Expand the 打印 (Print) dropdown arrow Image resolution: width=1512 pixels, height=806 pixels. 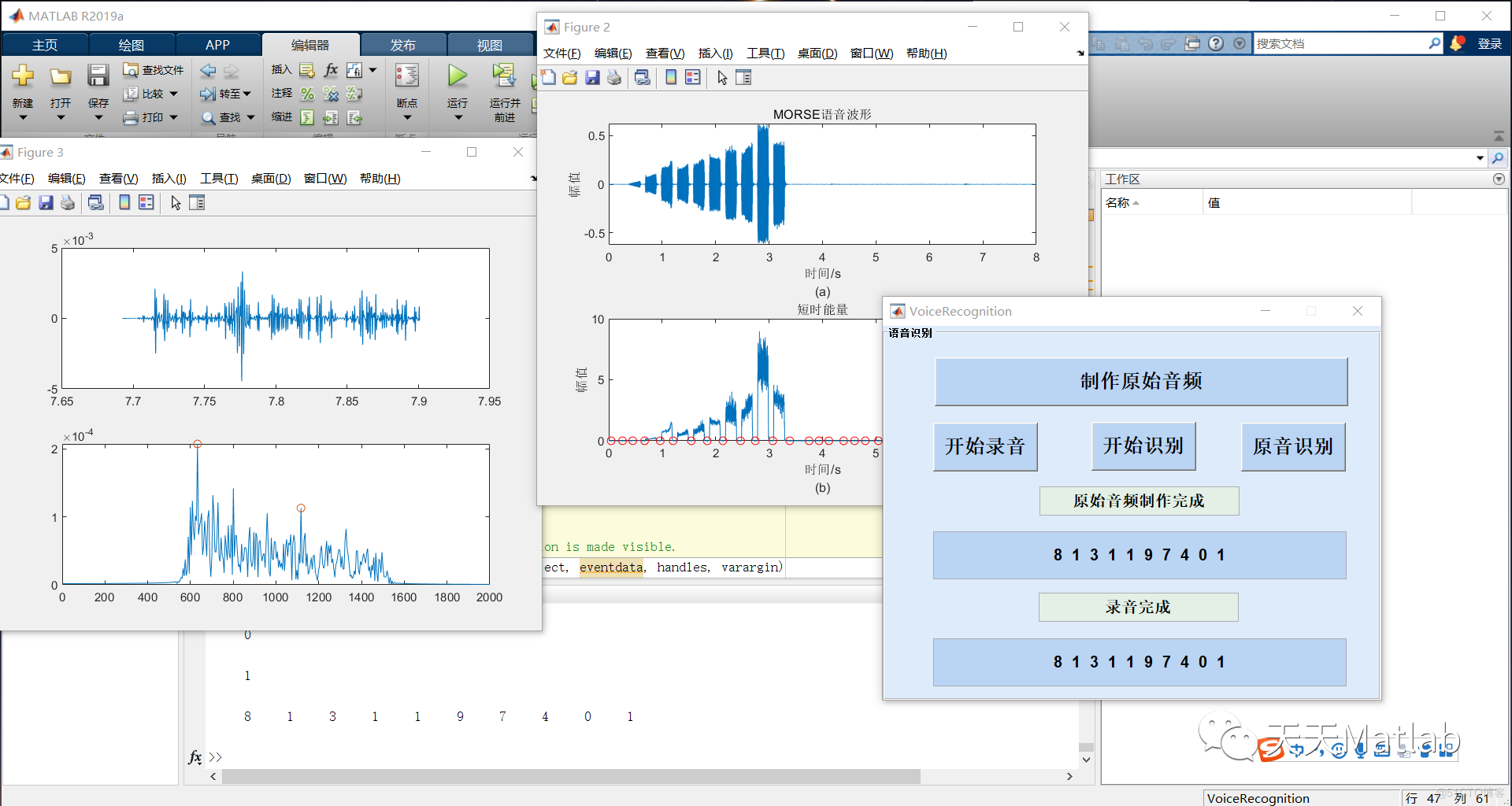pos(174,117)
